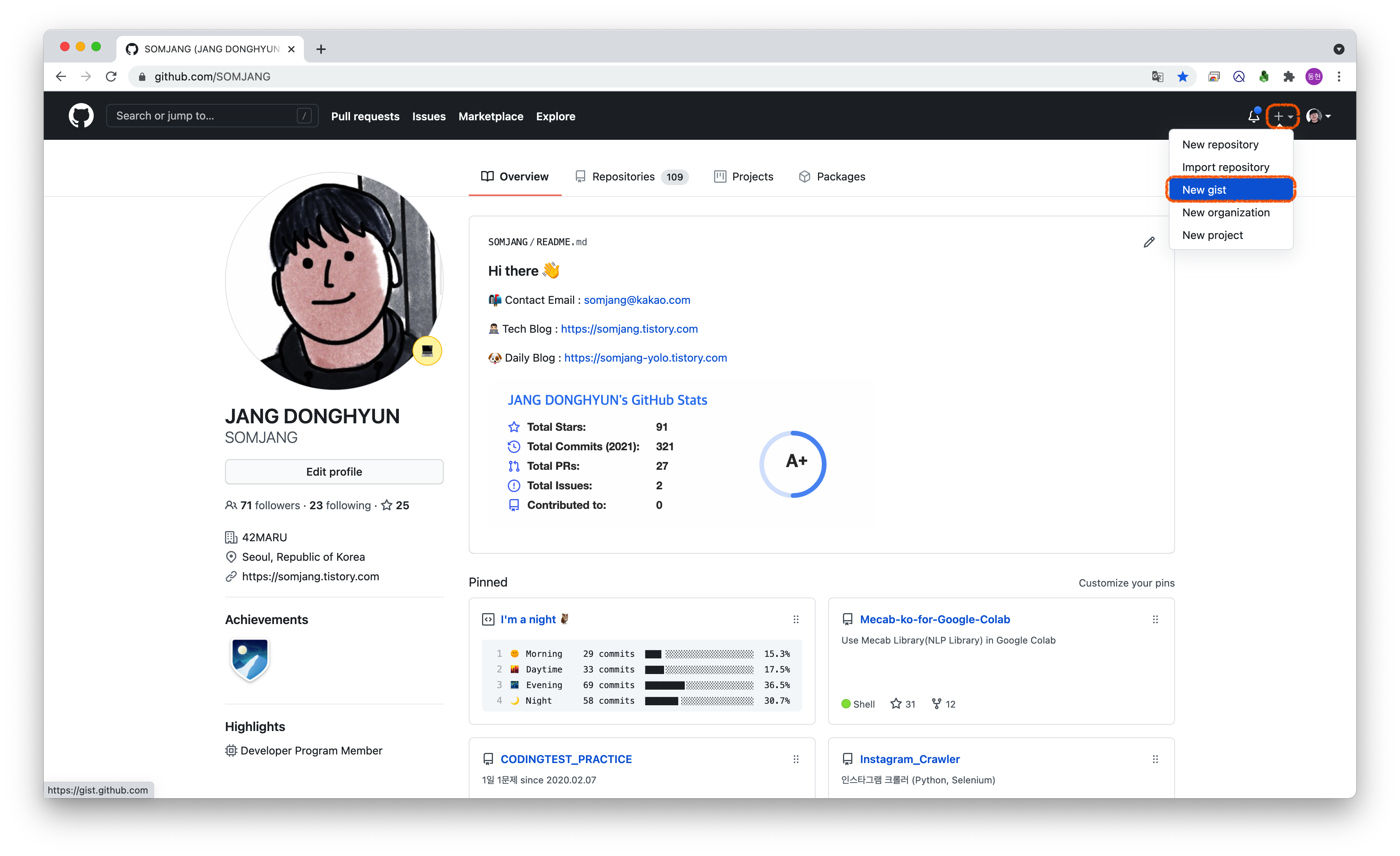Switch to the Packages tab

pos(832,177)
